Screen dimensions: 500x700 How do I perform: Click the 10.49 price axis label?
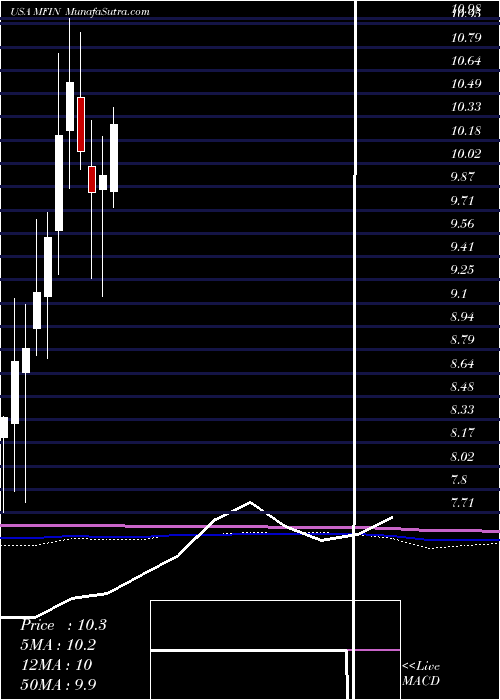pos(466,83)
